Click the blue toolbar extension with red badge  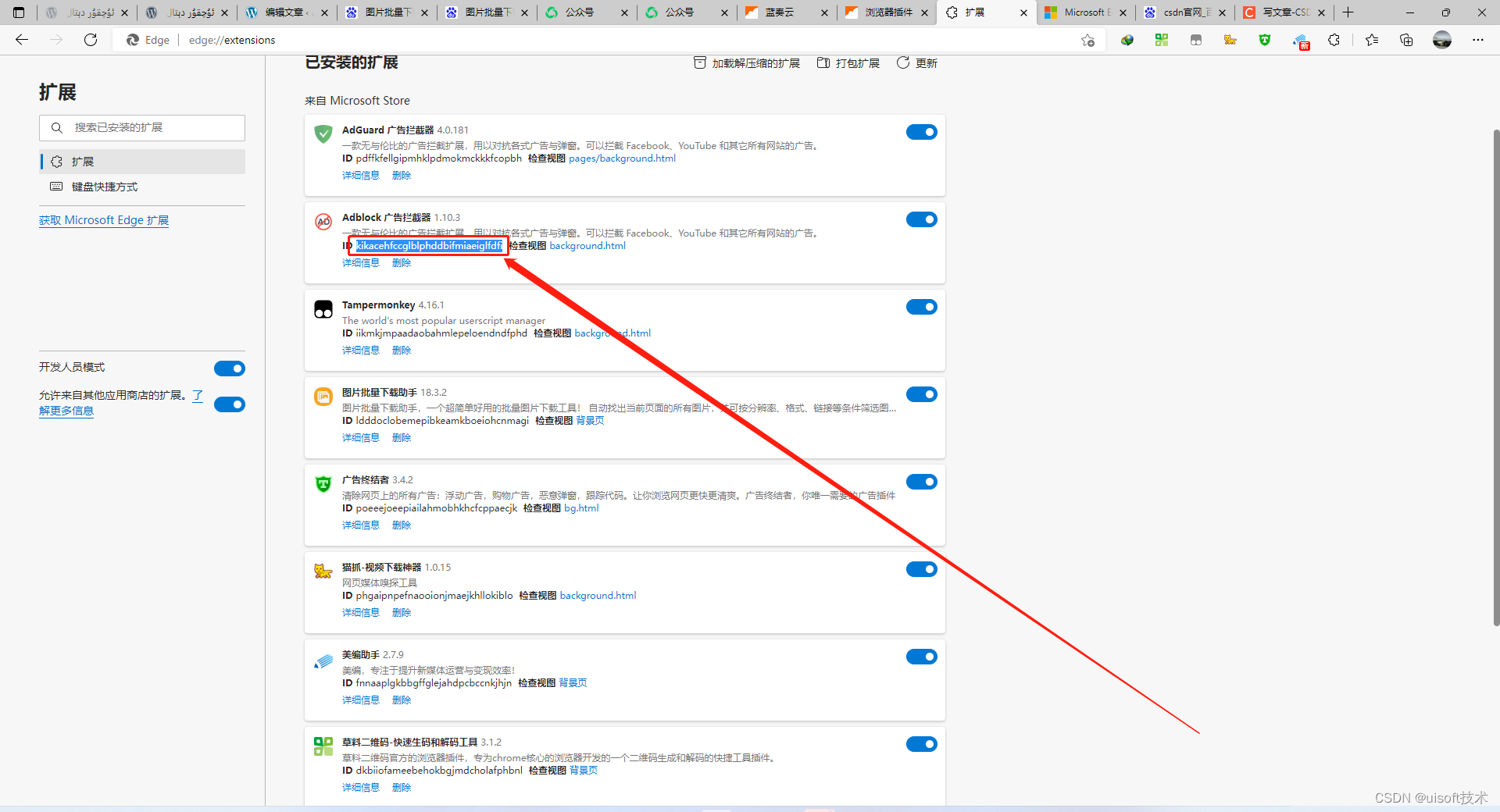[1301, 41]
